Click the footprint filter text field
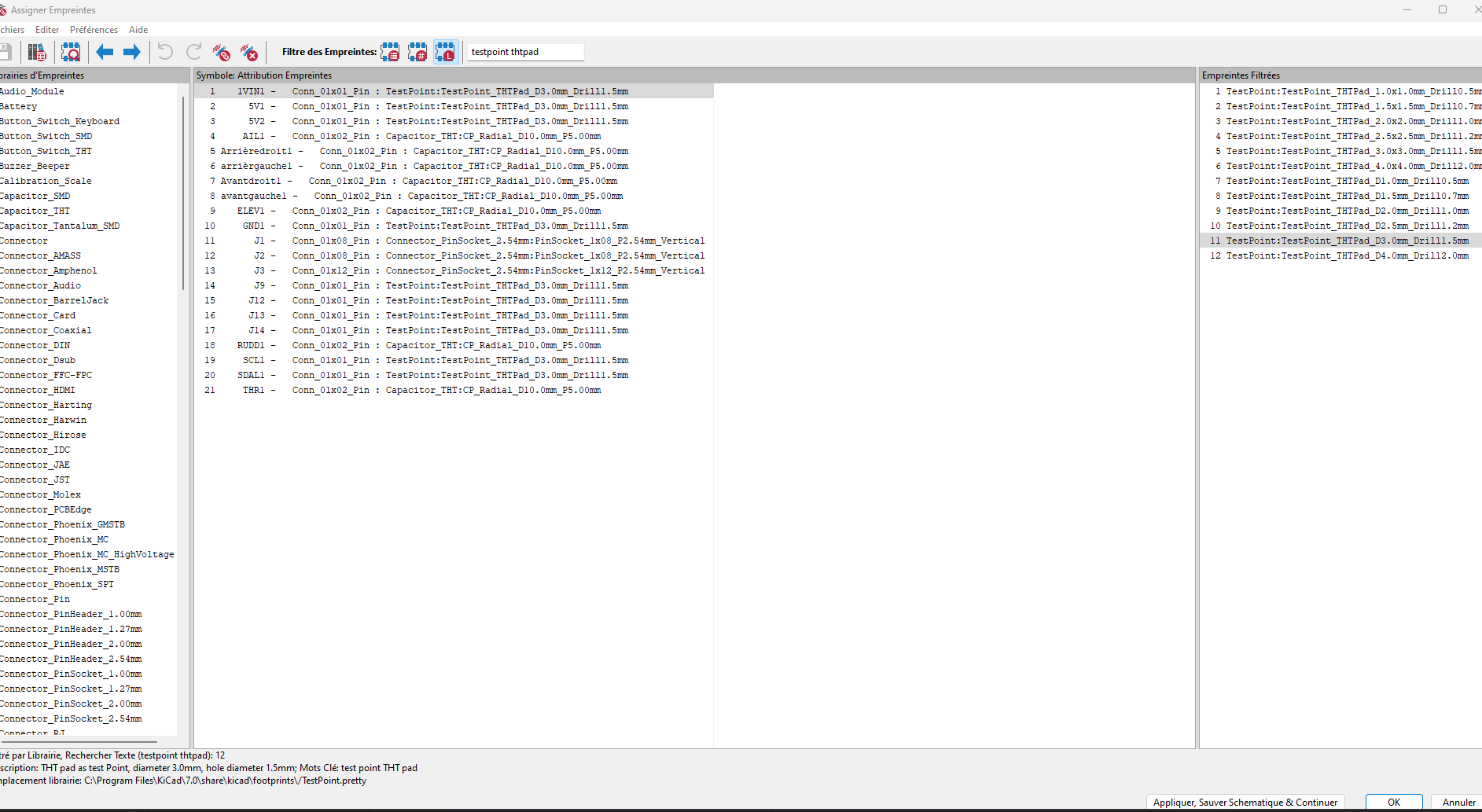The height and width of the screenshot is (812, 1482). 525,52
